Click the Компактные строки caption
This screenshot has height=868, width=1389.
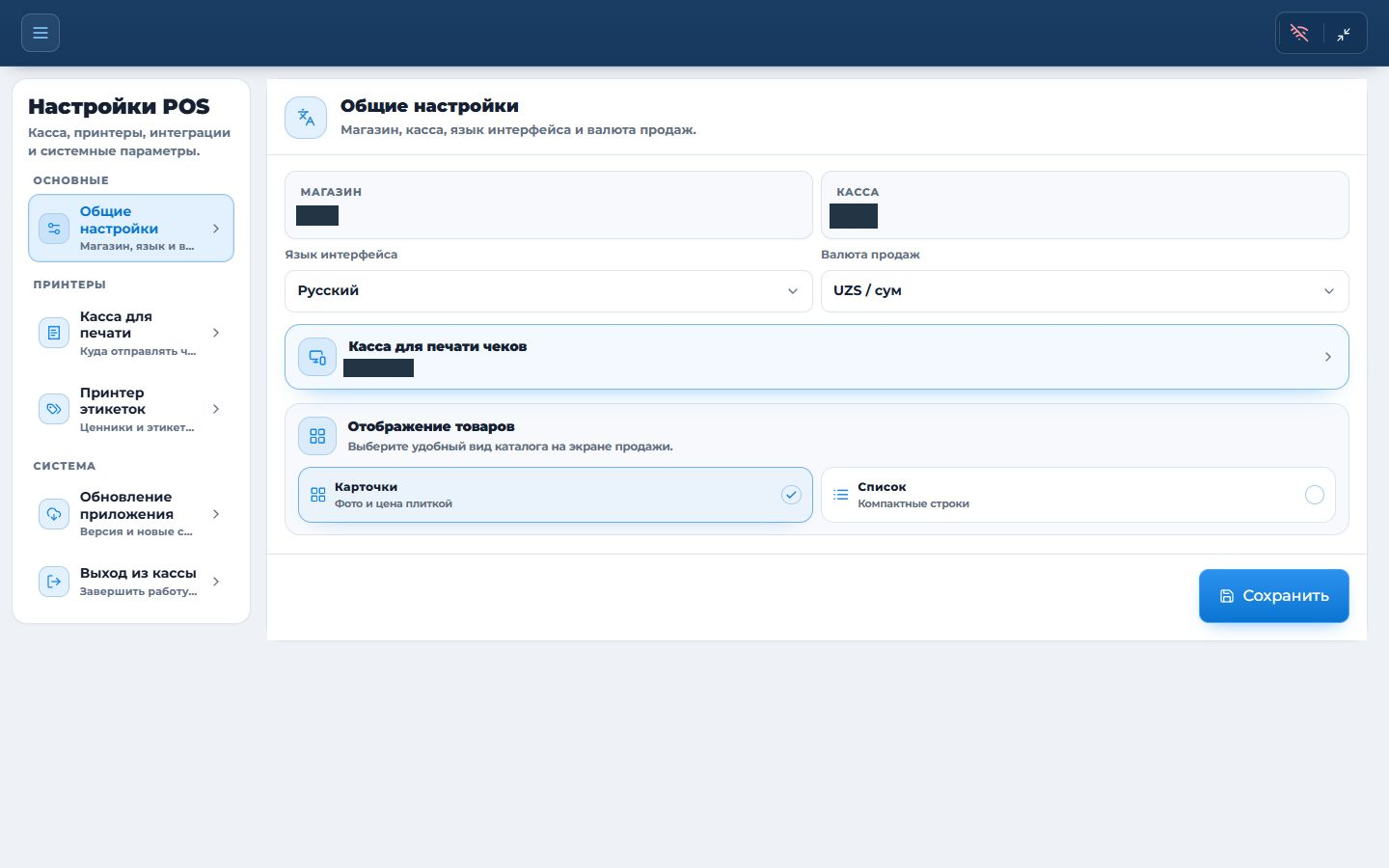click(913, 503)
